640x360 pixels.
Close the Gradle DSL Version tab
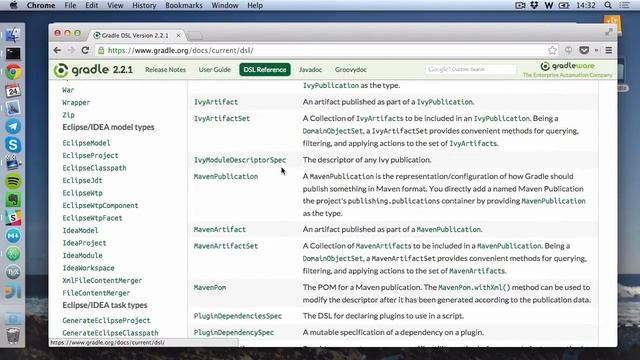coord(178,36)
